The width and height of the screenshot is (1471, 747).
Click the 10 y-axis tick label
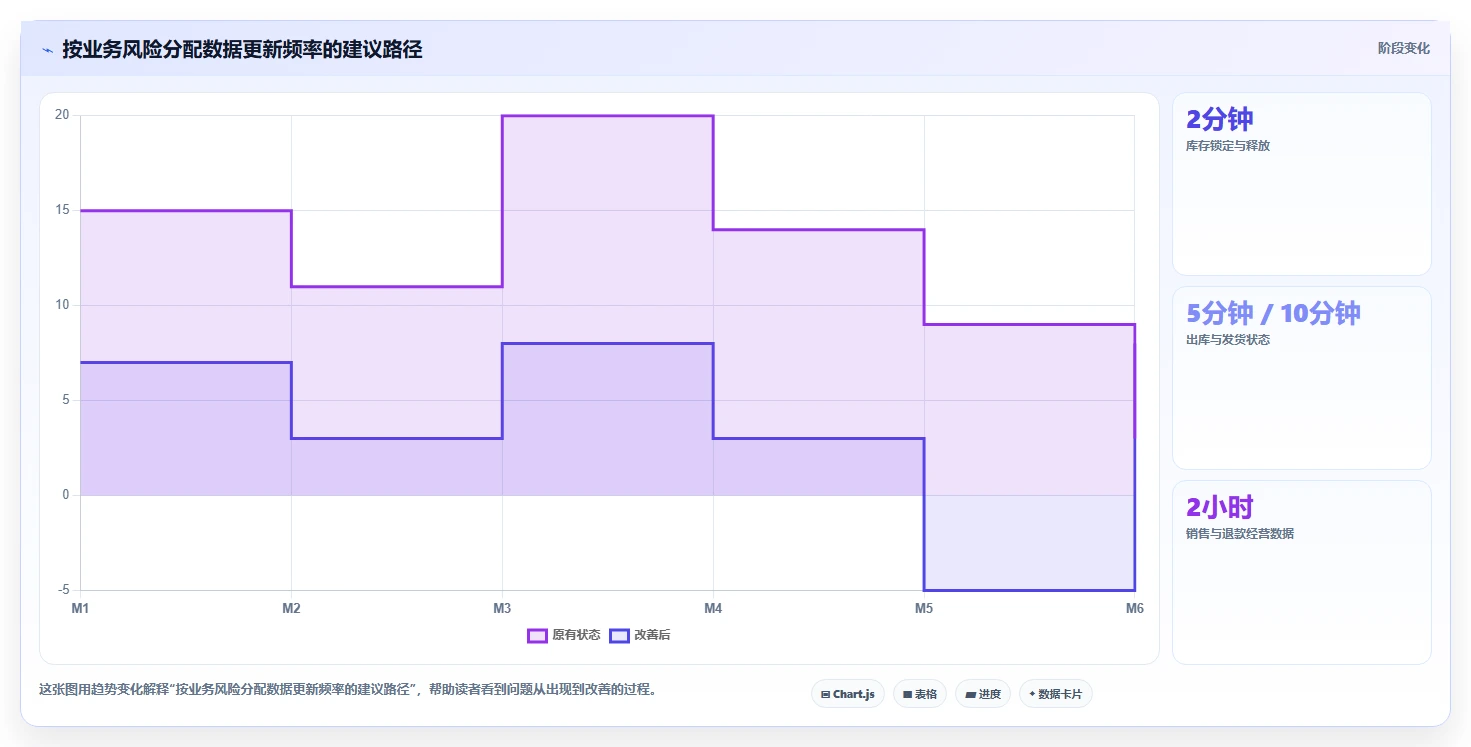[x=62, y=305]
